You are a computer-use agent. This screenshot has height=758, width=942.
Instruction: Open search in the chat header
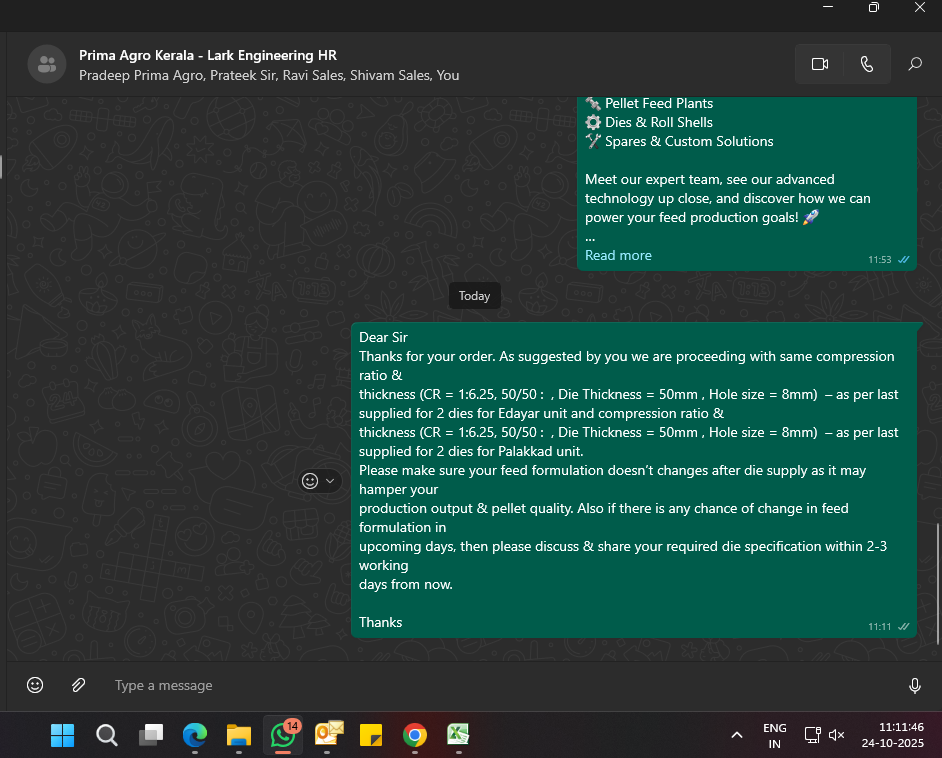tap(914, 64)
